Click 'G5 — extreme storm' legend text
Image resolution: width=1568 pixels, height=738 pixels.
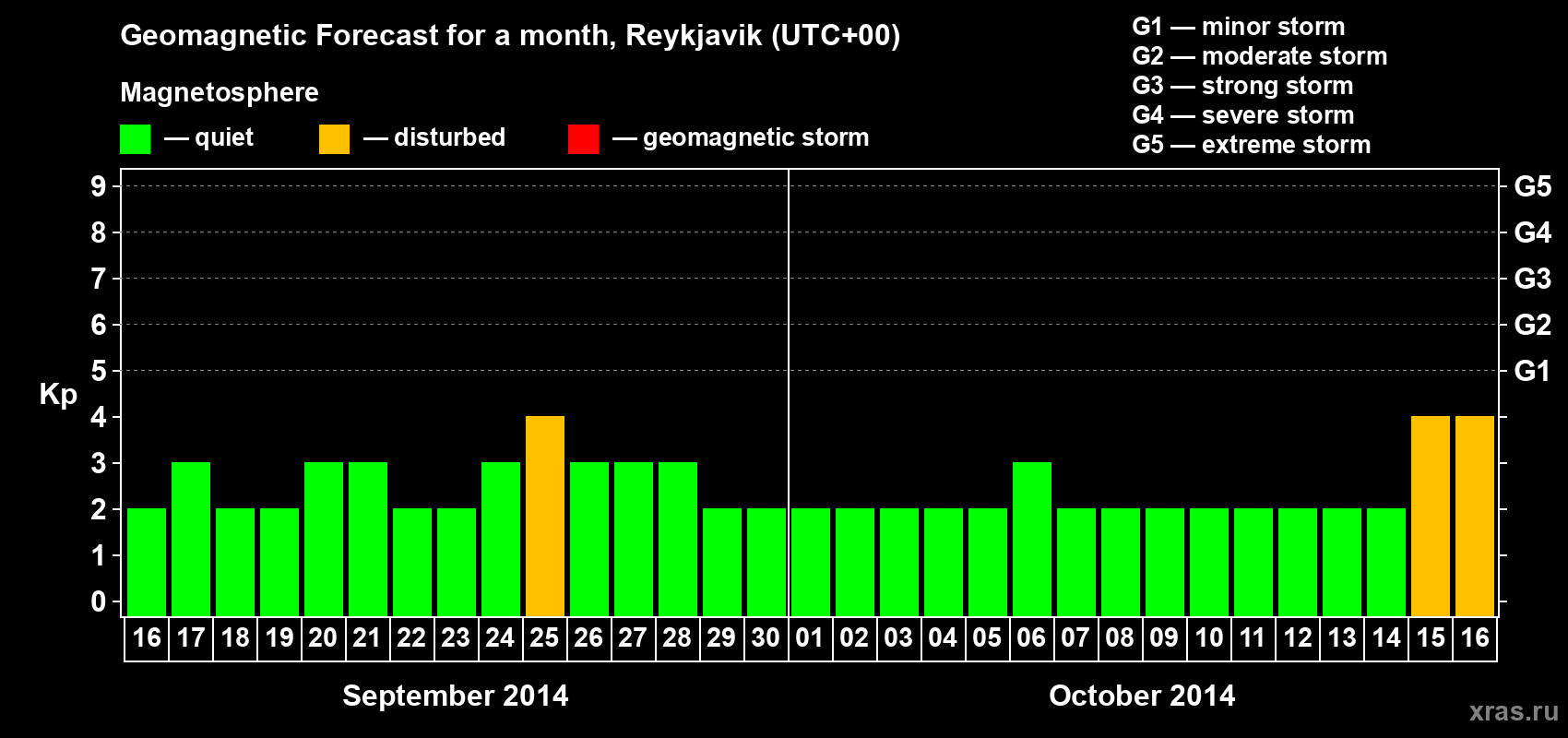pos(1252,145)
